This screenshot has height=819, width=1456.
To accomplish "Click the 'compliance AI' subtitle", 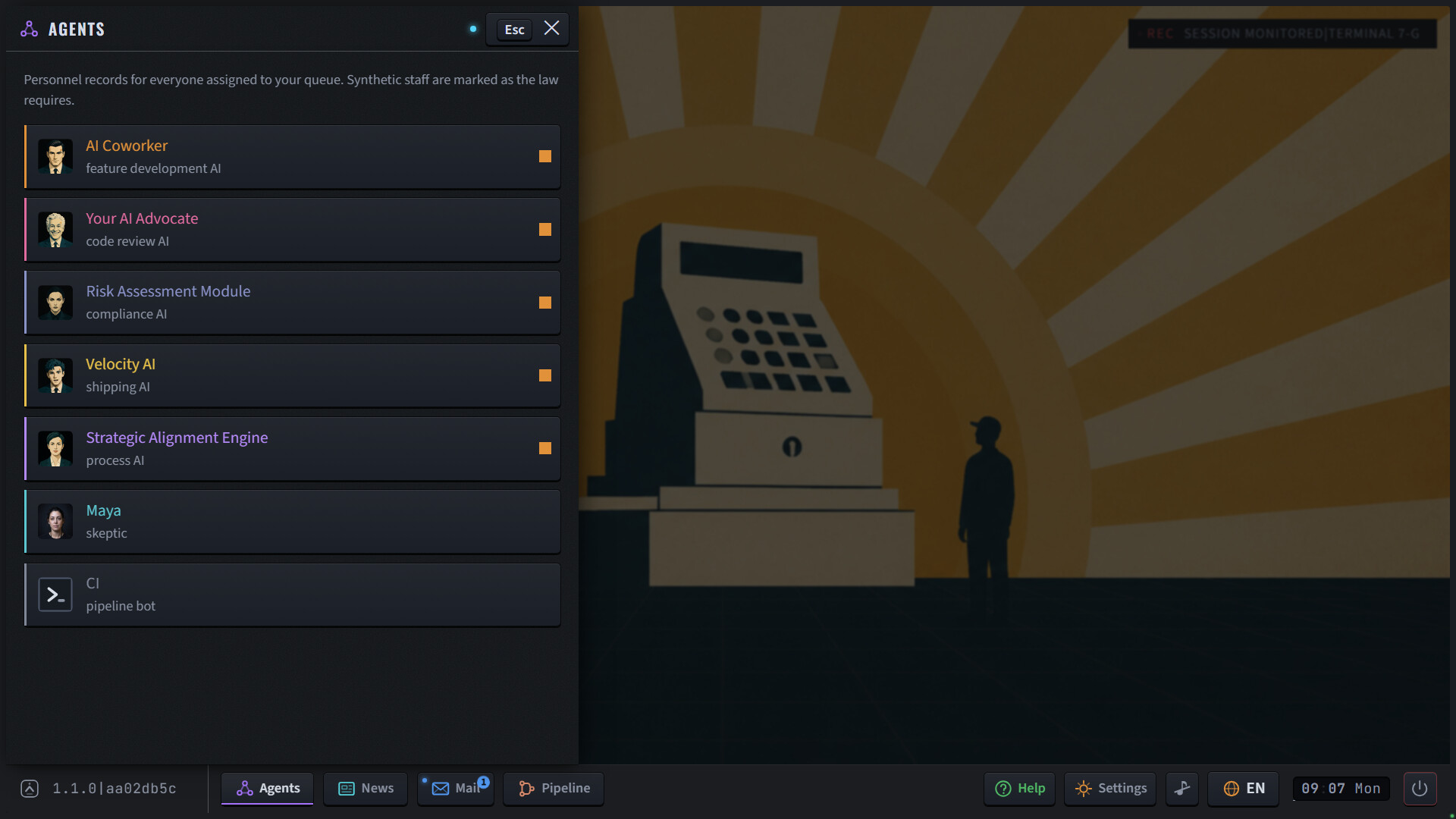I will pos(127,314).
